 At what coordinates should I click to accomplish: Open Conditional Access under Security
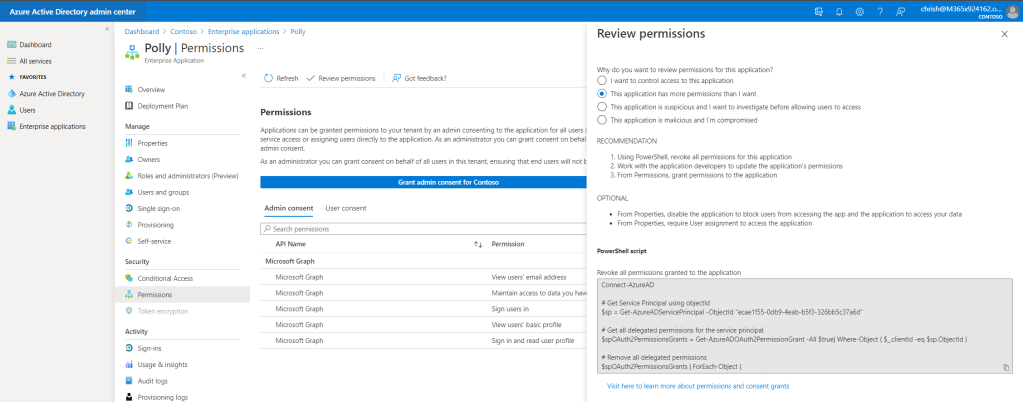point(165,278)
